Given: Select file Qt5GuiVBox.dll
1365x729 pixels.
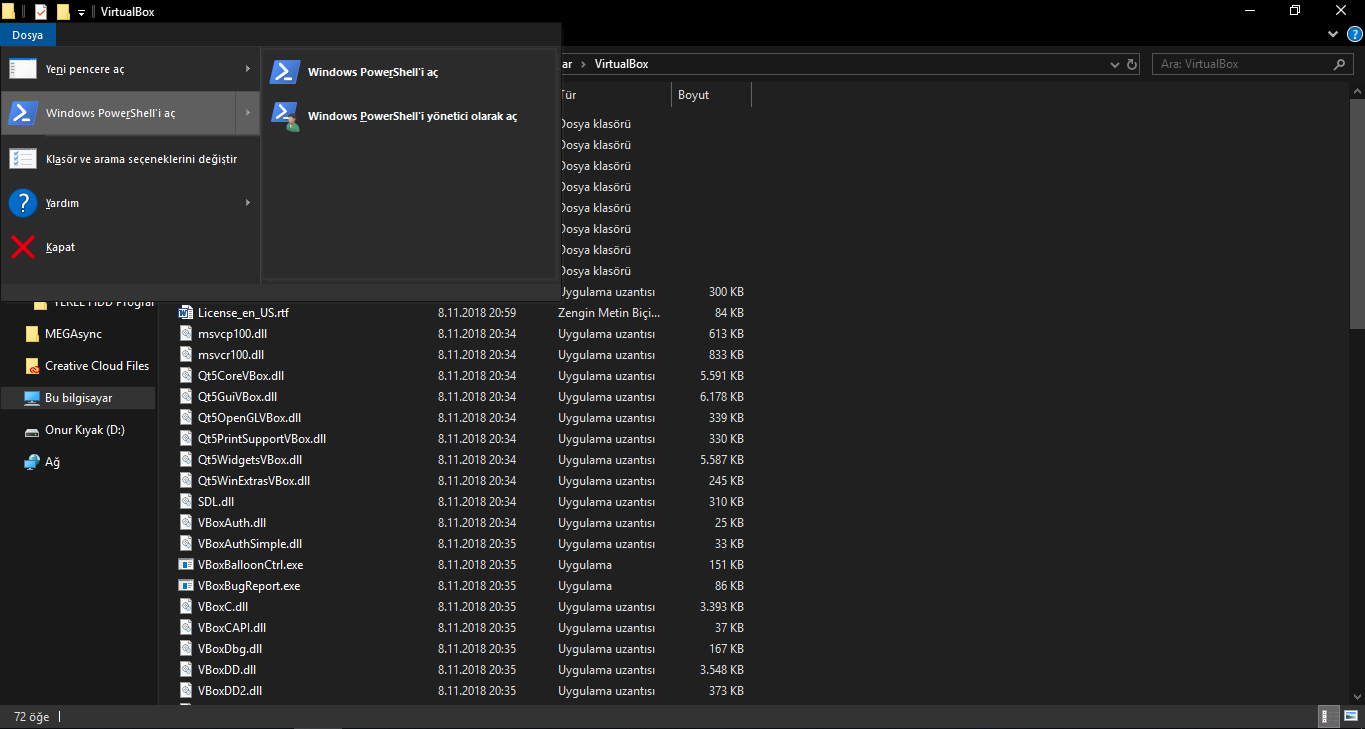Looking at the screenshot, I should click(x=237, y=397).
